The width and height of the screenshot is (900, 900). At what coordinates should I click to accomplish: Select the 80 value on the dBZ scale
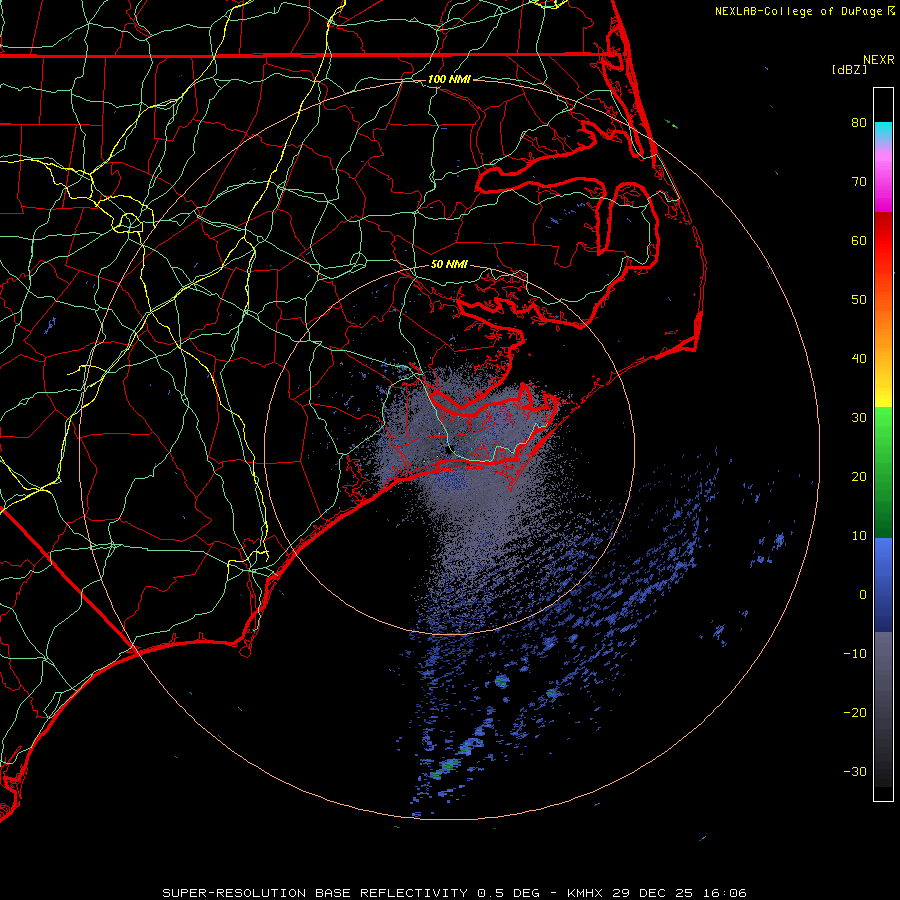click(x=859, y=122)
